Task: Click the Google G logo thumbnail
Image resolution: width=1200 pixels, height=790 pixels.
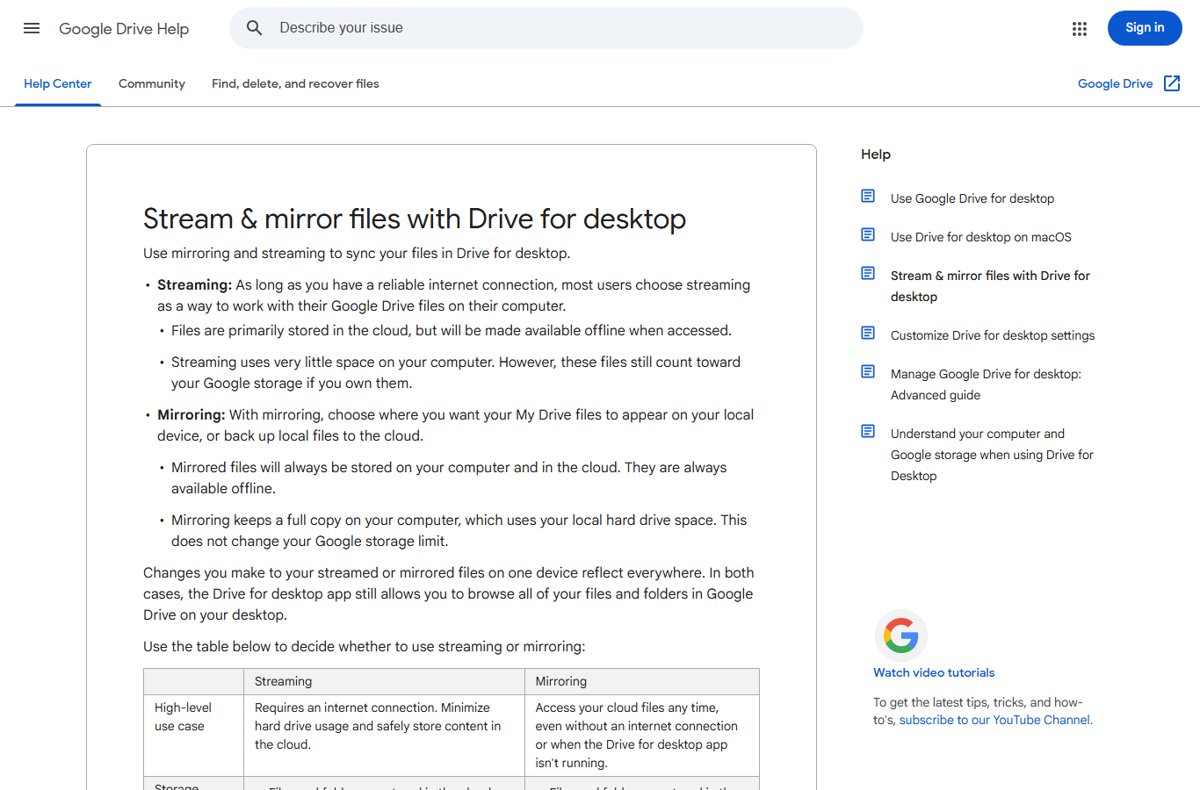Action: (x=901, y=635)
